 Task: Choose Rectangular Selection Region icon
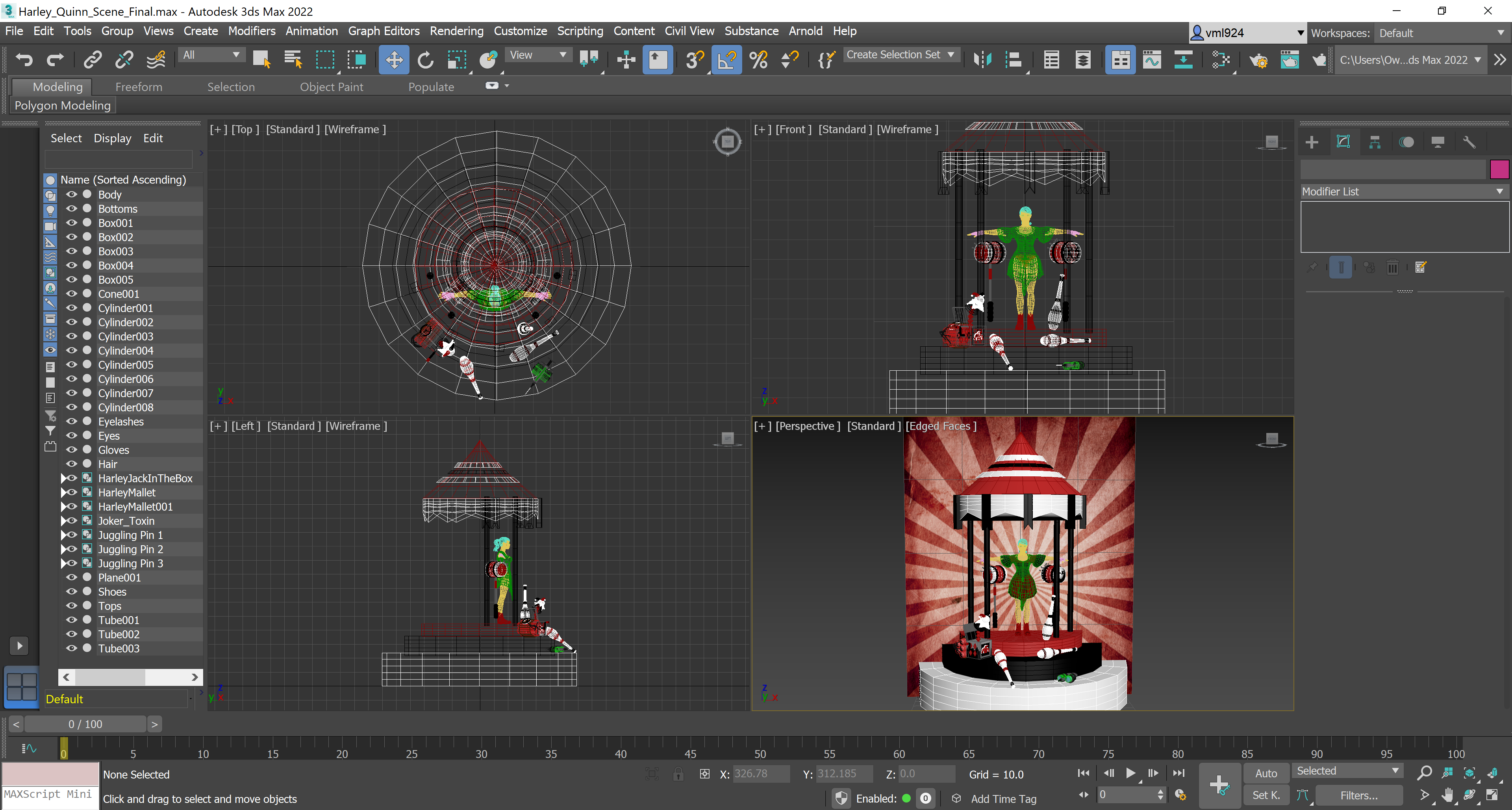pos(324,60)
